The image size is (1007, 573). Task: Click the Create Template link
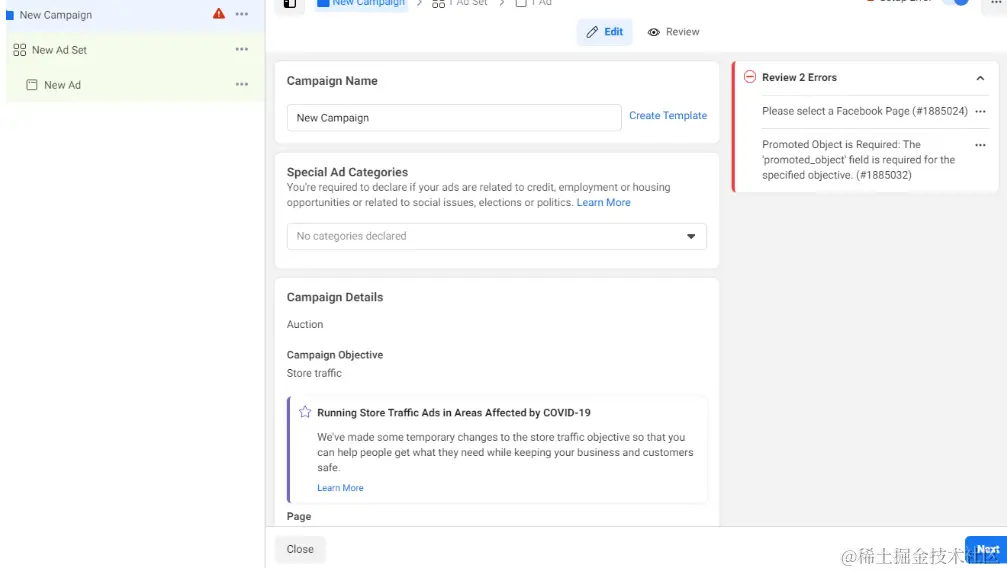click(x=667, y=116)
